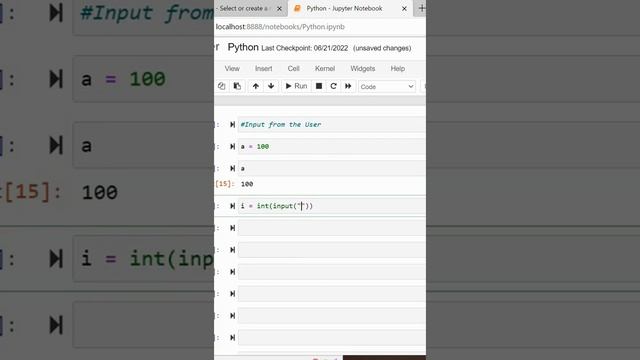Click the output value 100
This screenshot has width=640, height=360.
[247, 184]
